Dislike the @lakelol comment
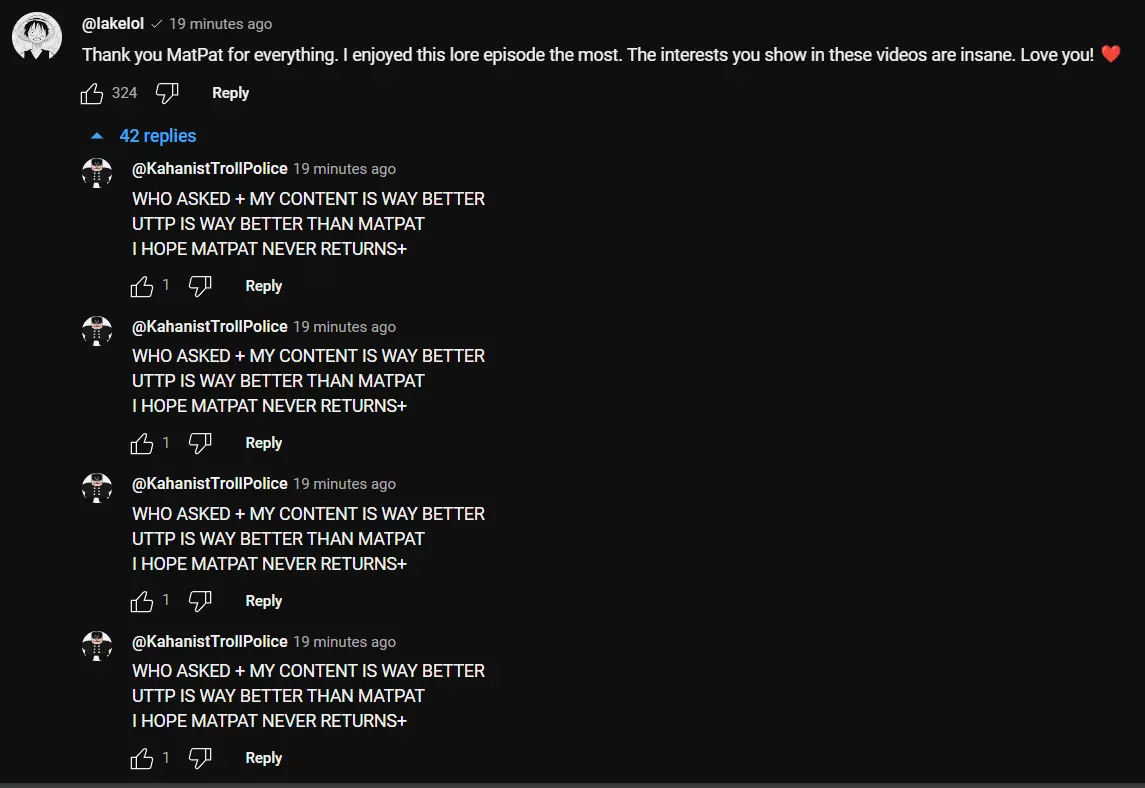Viewport: 1145px width, 788px height. tap(167, 93)
